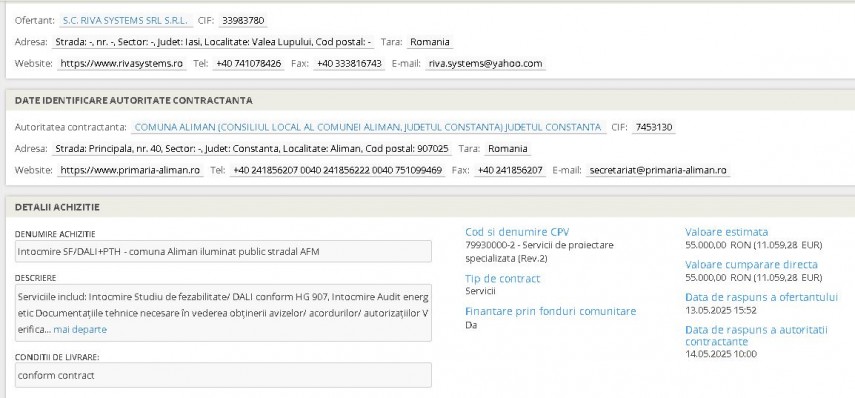
Task: Select the date 14.05.2025 10:00
Action: [721, 354]
